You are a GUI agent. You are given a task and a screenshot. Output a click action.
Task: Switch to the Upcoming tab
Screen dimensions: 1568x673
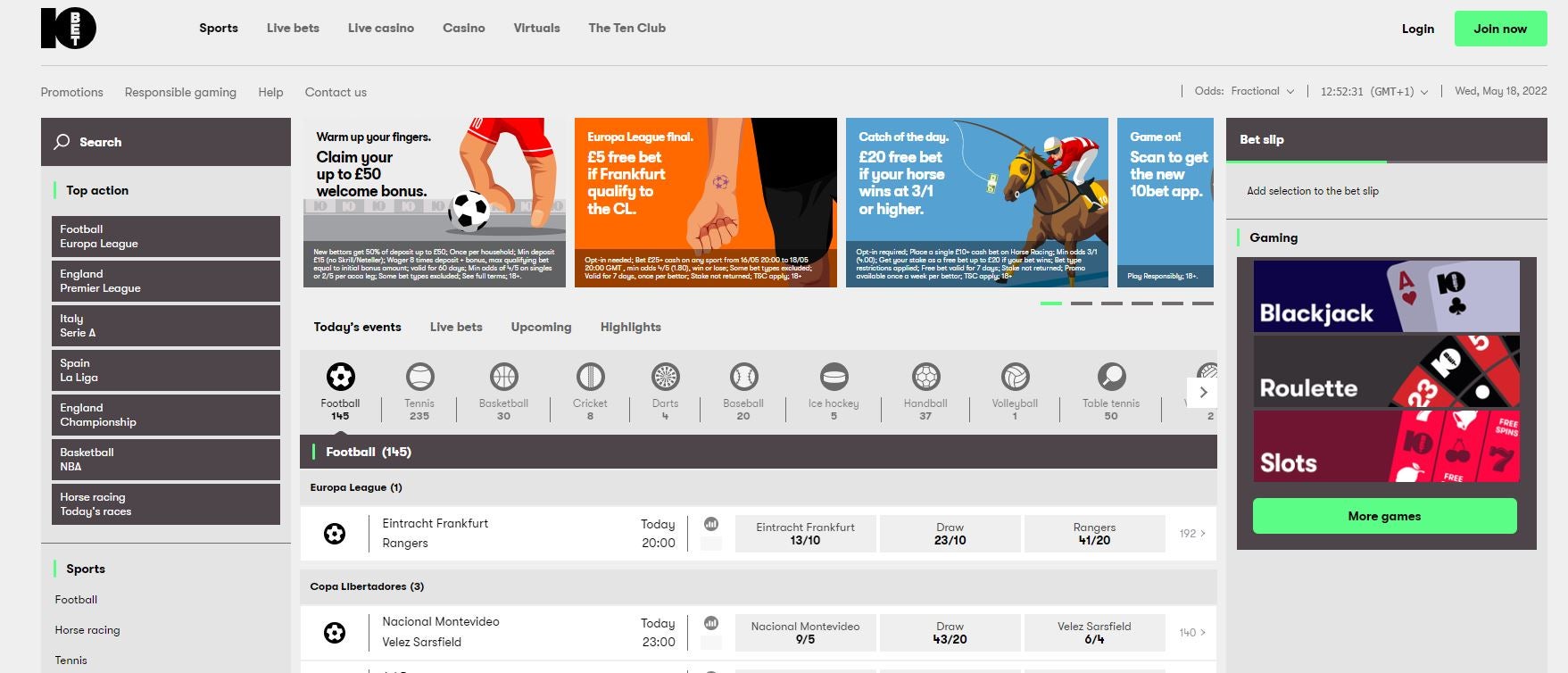pyautogui.click(x=541, y=327)
